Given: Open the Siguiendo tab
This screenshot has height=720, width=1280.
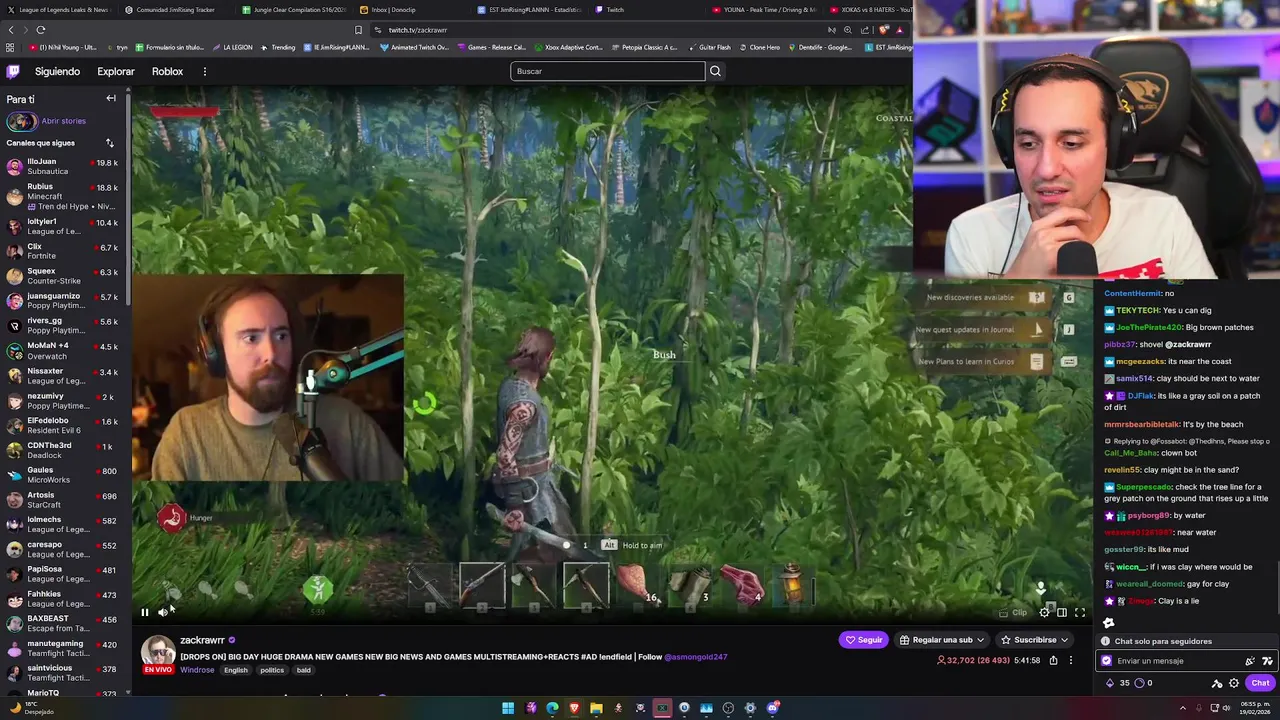Looking at the screenshot, I should [57, 72].
